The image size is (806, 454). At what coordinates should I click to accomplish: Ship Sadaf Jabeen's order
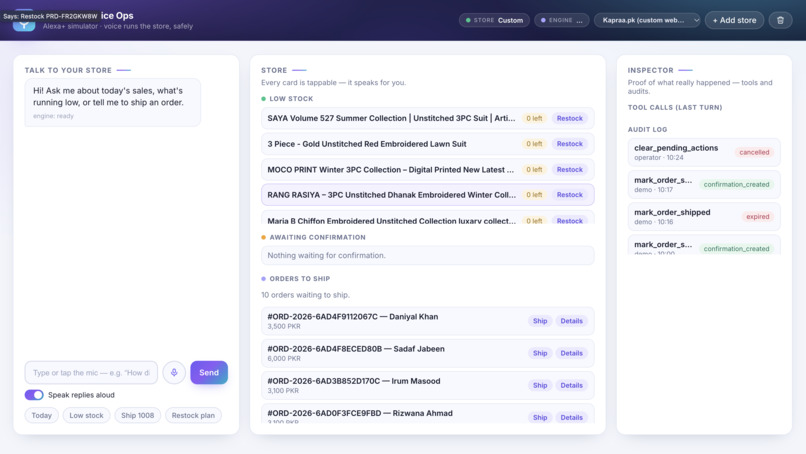[x=540, y=353]
